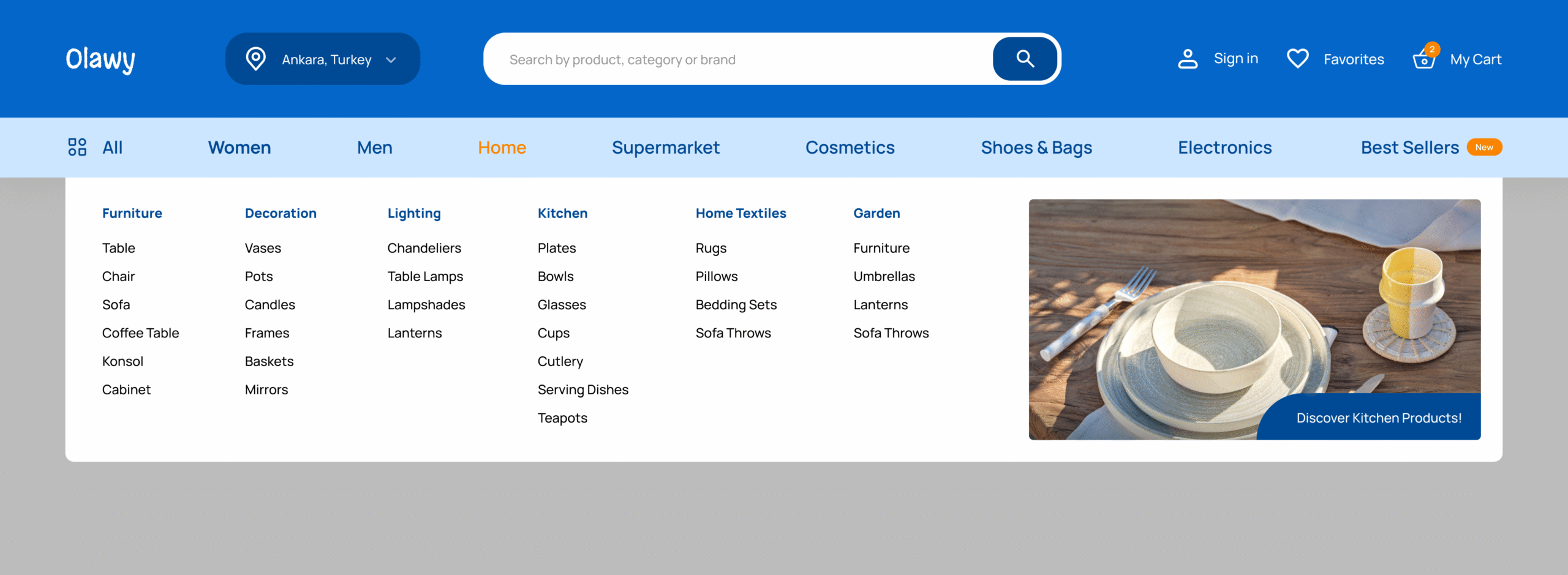Click the search input field

pos(735,59)
